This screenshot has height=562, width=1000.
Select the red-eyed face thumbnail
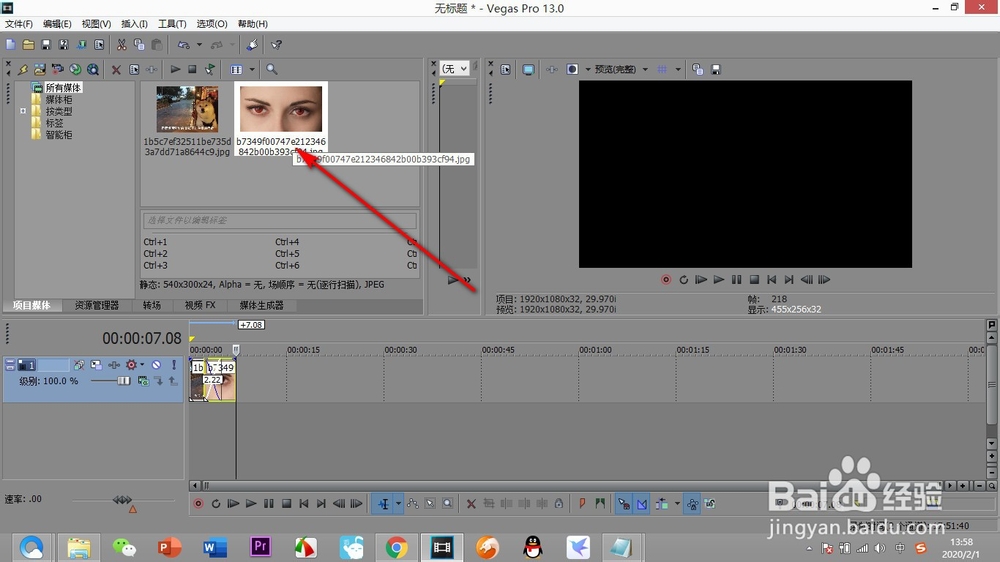click(281, 109)
